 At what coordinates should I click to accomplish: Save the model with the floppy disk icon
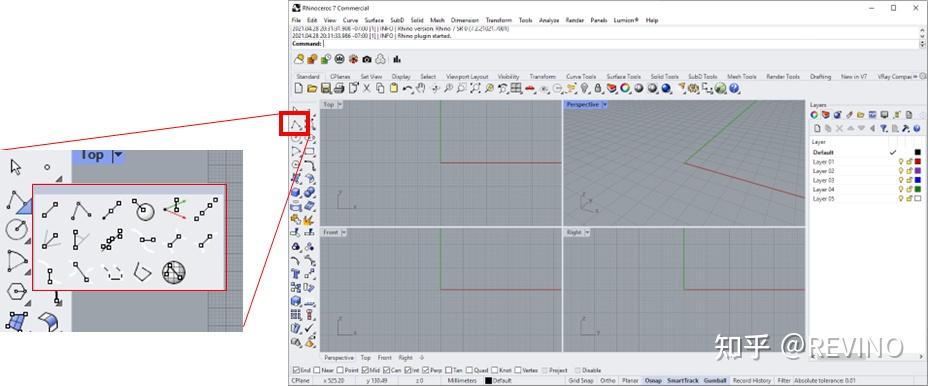(326, 88)
